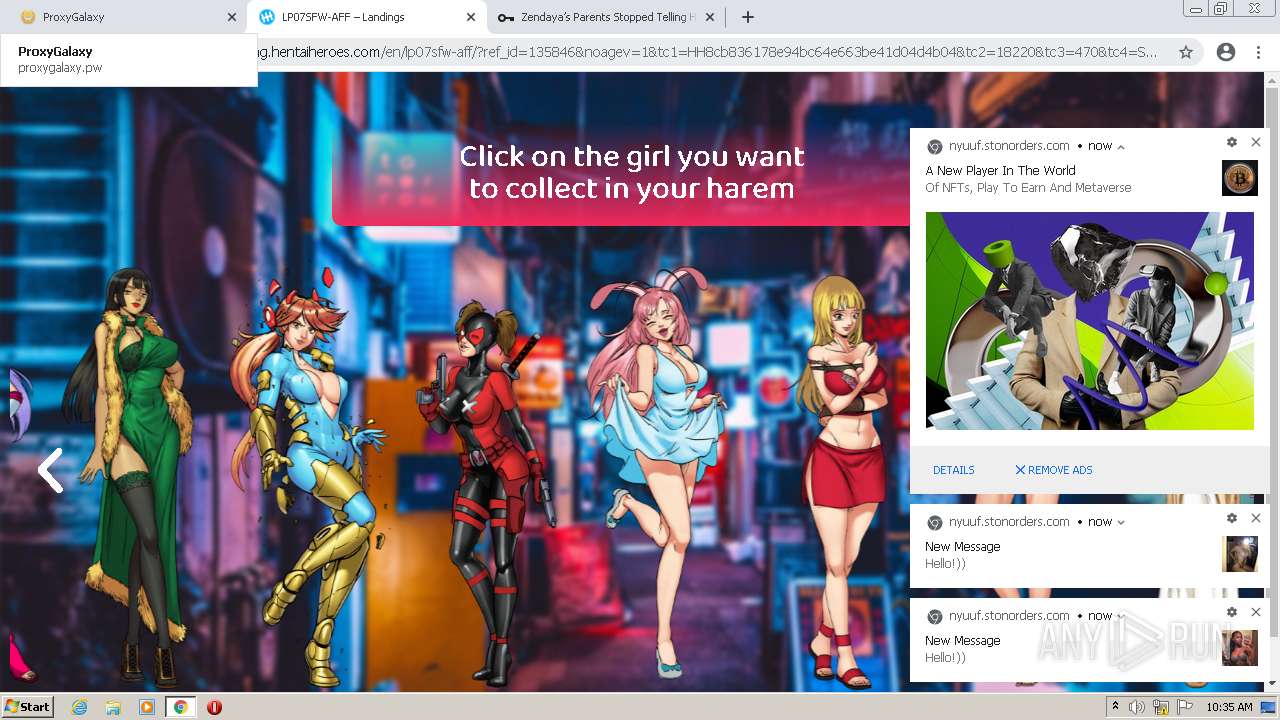Screen dimensions: 1280x720
Task: Click the taskbar clock showing 10:35 AM
Action: (1229, 707)
